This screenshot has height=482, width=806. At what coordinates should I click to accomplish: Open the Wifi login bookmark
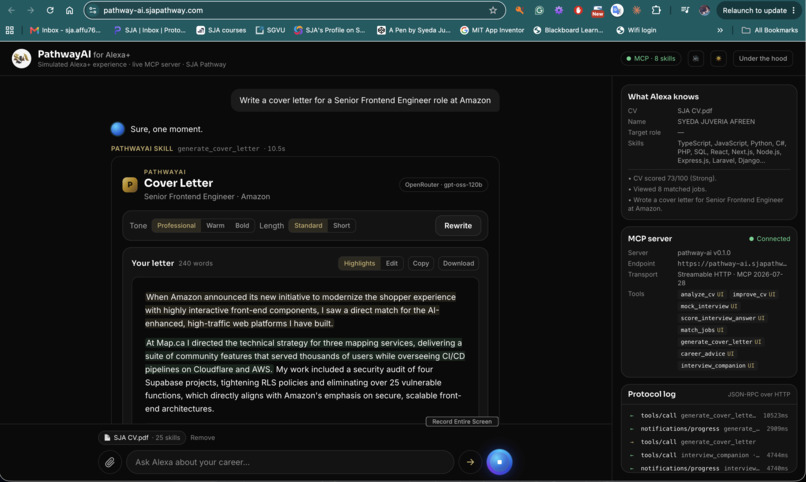[x=636, y=30]
